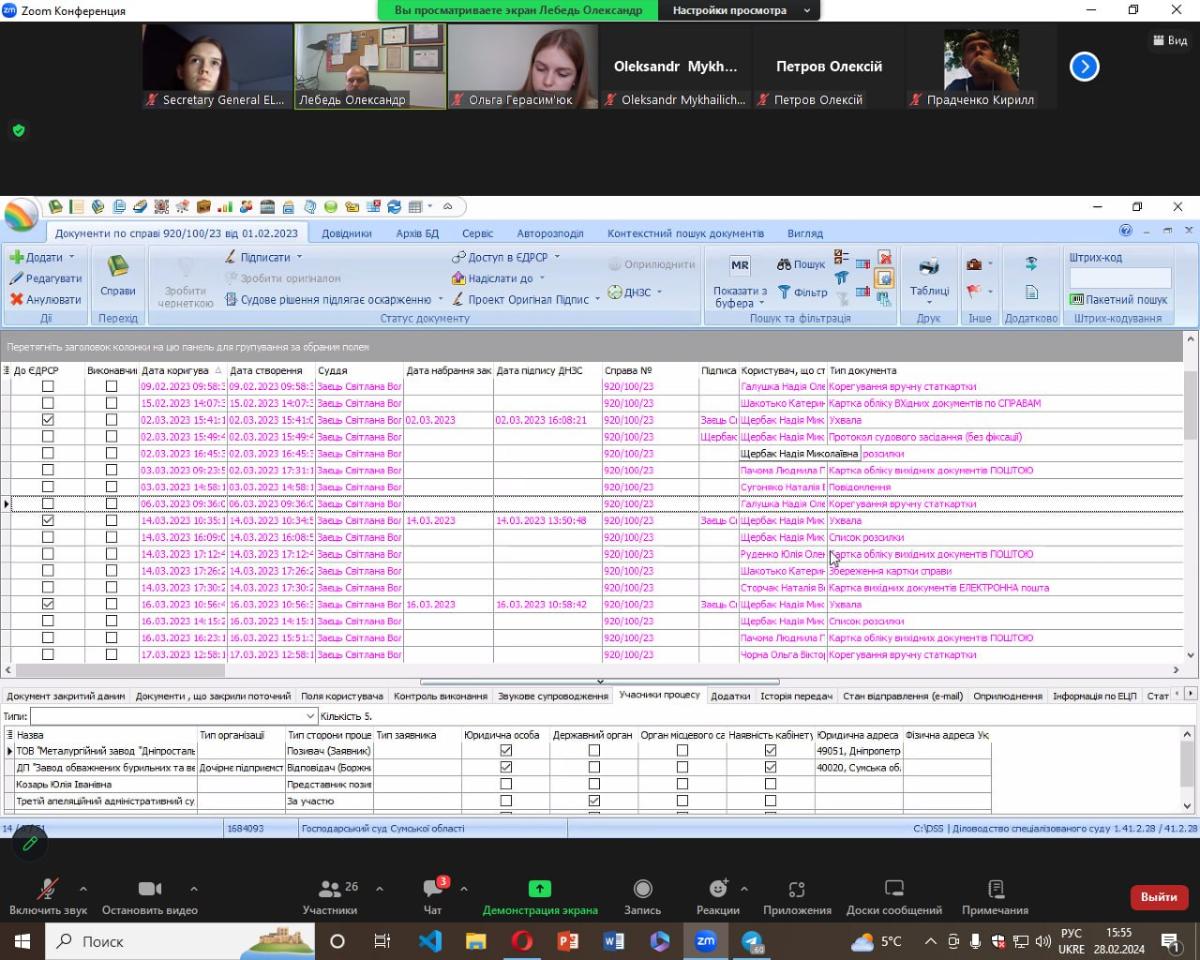
Task: Open Таблиці printer icon
Action: [x=929, y=267]
